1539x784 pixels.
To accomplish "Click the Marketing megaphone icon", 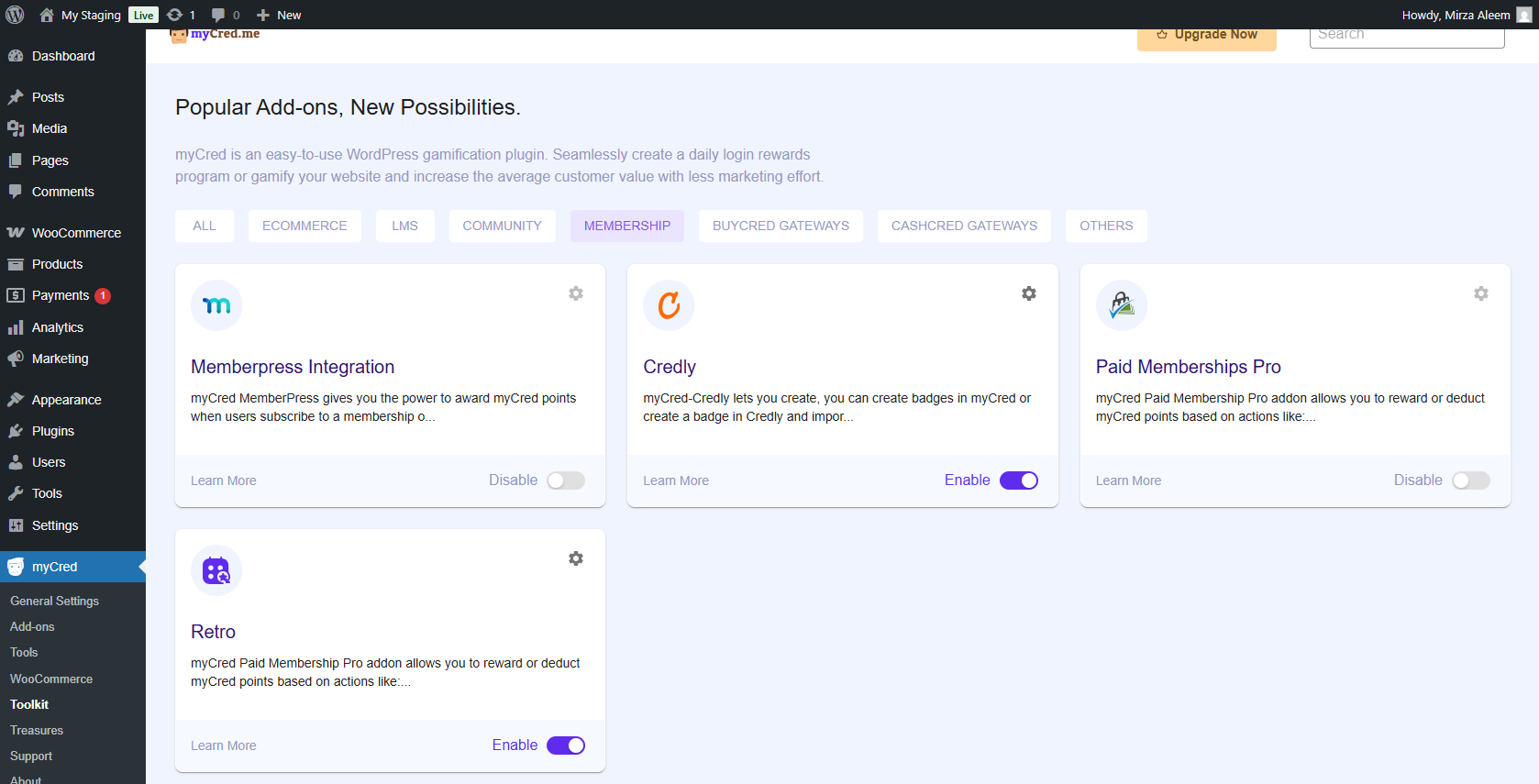I will [x=16, y=359].
